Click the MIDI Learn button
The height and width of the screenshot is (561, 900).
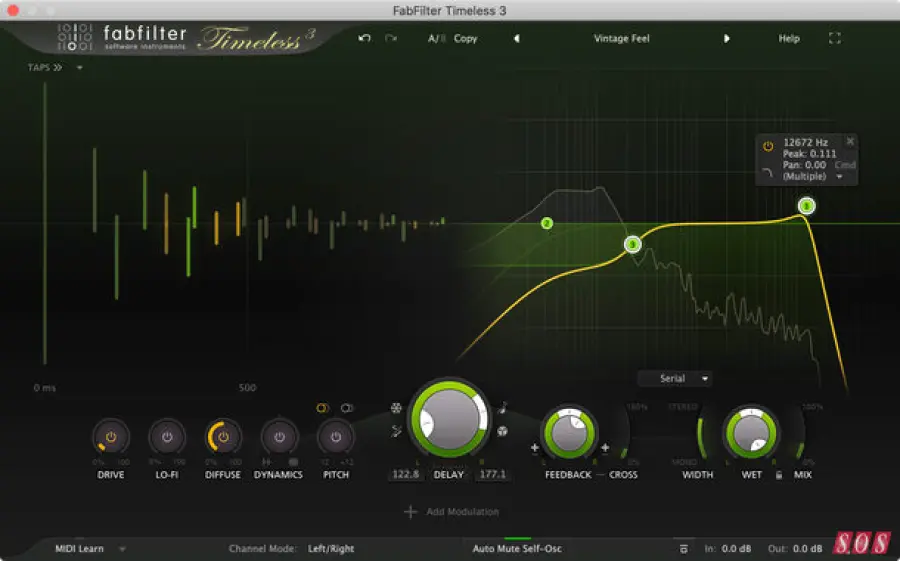coord(79,549)
